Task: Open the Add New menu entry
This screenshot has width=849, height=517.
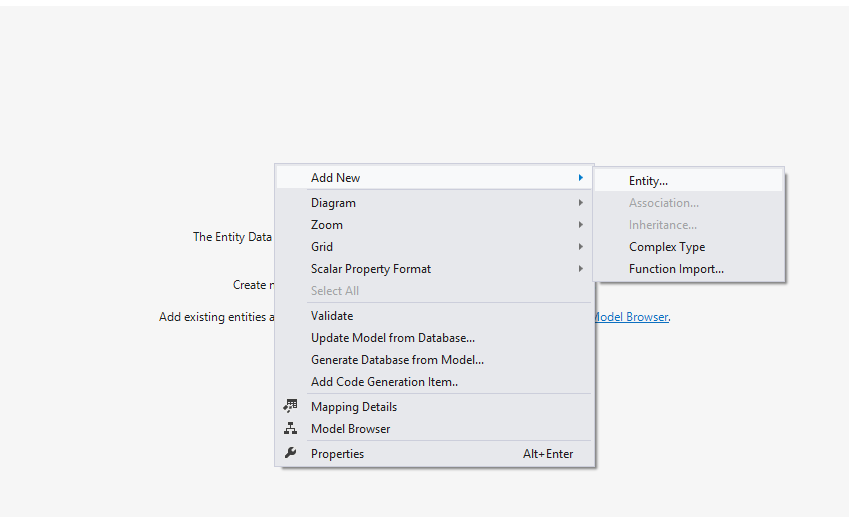Action: tap(434, 178)
